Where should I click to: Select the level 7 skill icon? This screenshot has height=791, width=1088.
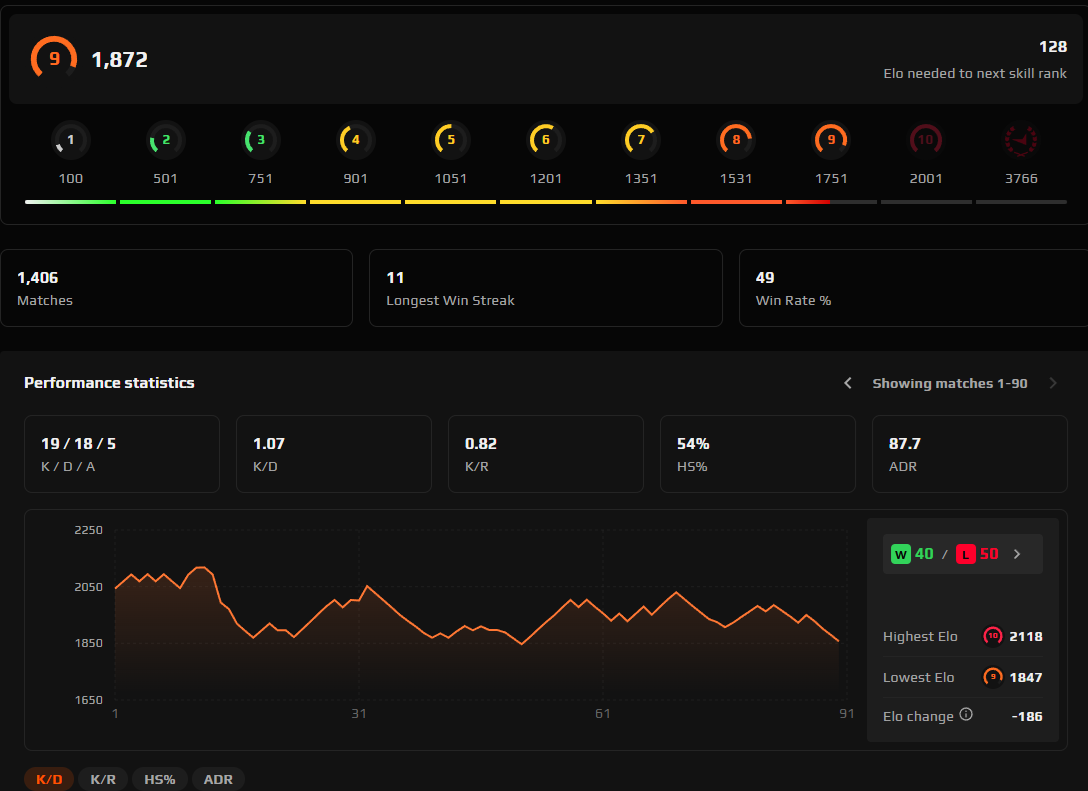coord(641,140)
